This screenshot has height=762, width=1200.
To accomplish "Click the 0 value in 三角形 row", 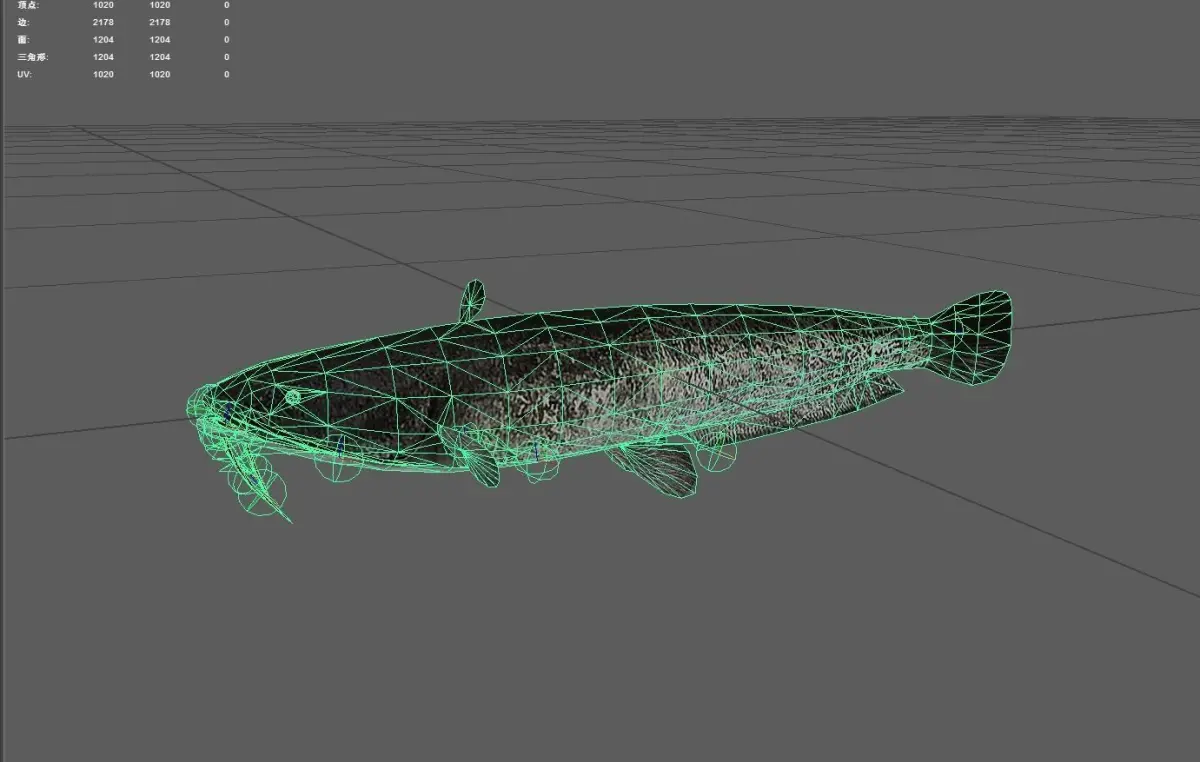I will (227, 57).
